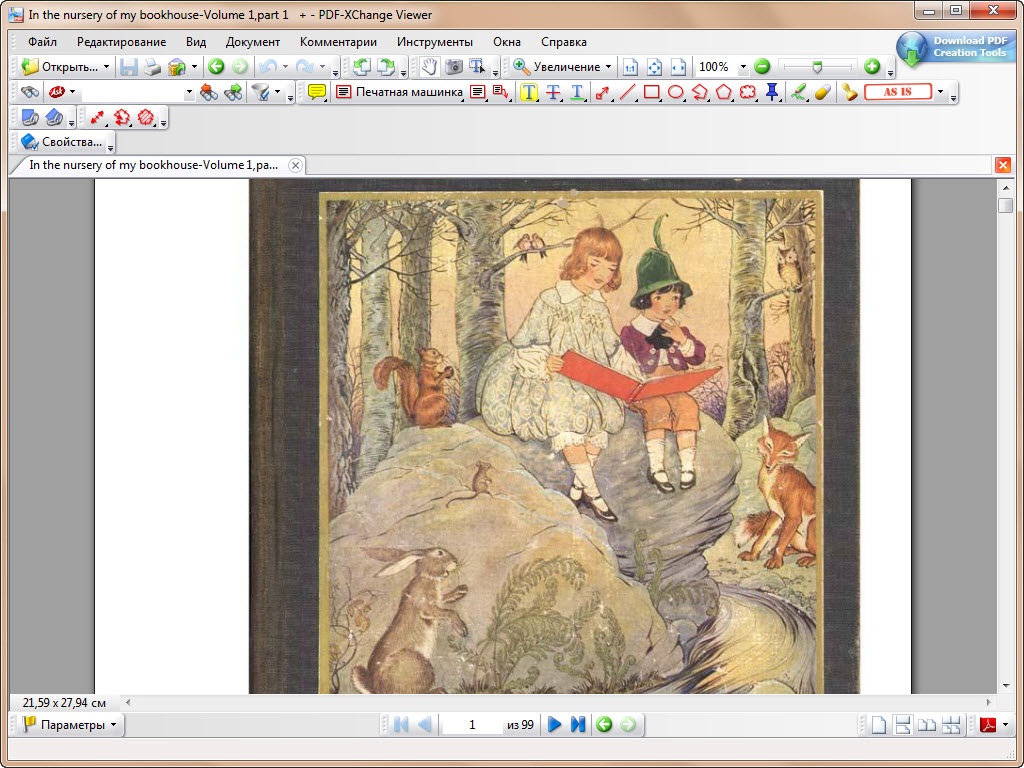
Task: Add a sticky note comment
Action: coord(316,92)
